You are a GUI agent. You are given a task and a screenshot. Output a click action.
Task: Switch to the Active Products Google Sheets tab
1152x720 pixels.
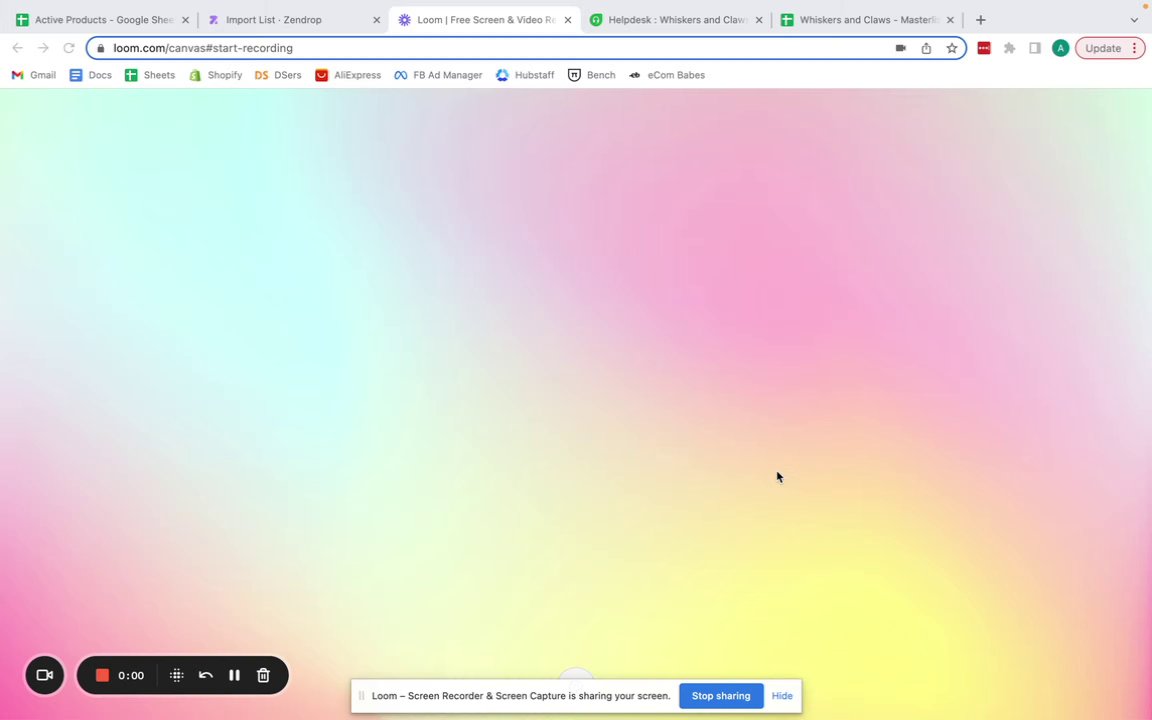click(x=103, y=20)
